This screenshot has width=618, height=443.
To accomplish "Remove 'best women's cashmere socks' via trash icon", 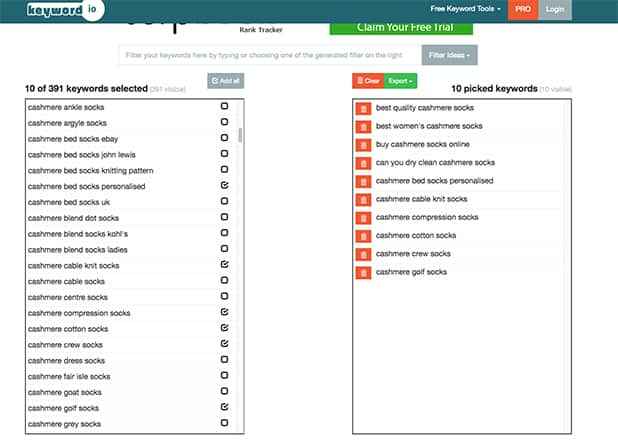I will 364,126.
